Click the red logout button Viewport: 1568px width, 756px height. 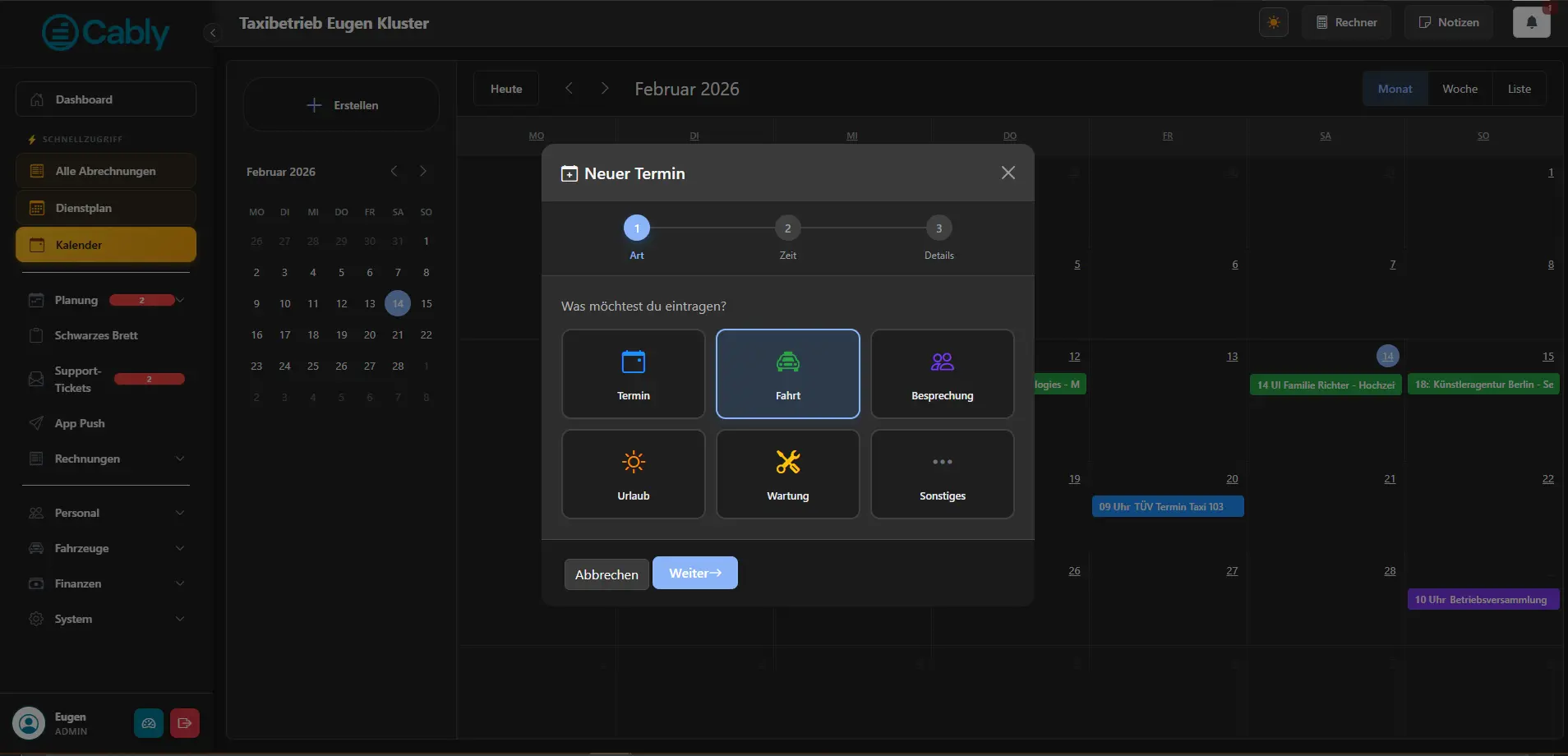(x=184, y=723)
